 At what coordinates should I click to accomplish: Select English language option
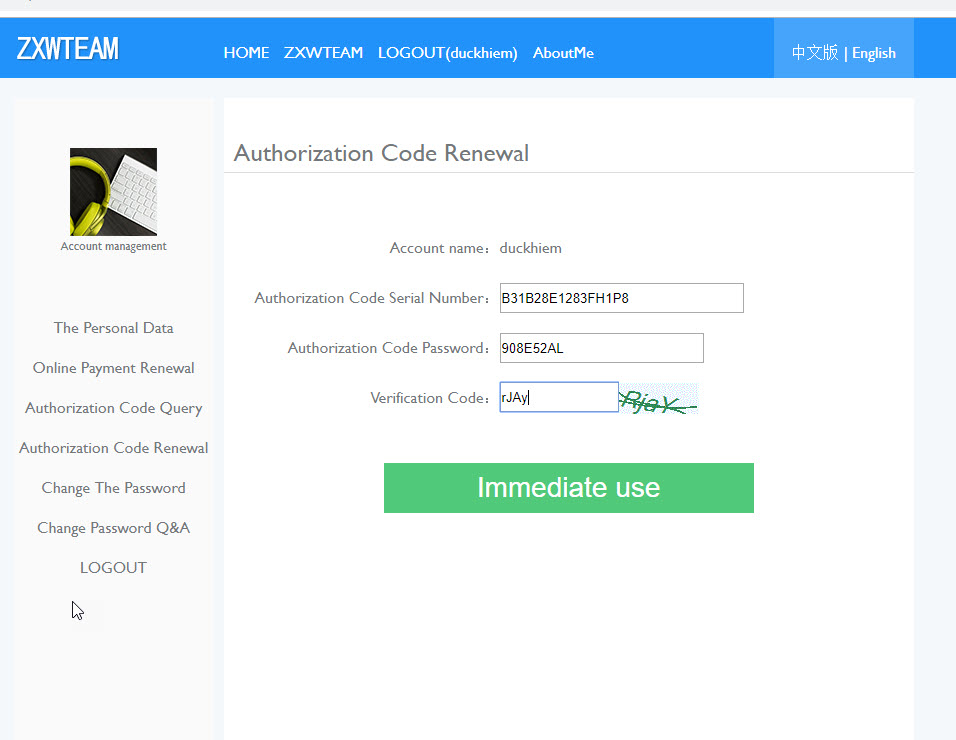click(x=874, y=53)
